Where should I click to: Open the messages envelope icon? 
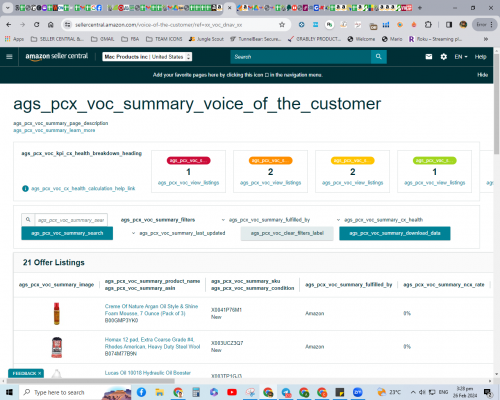coord(429,57)
